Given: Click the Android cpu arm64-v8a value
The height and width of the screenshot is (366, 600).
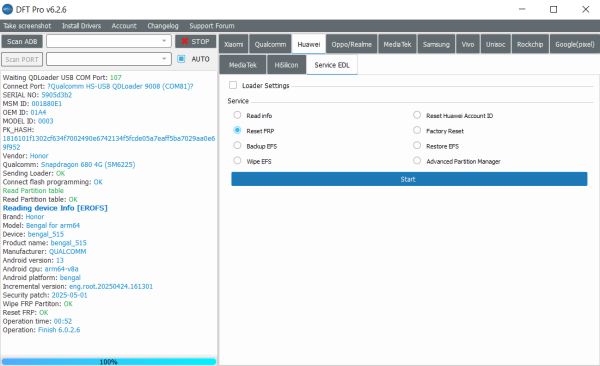Looking at the screenshot, I should (x=61, y=269).
